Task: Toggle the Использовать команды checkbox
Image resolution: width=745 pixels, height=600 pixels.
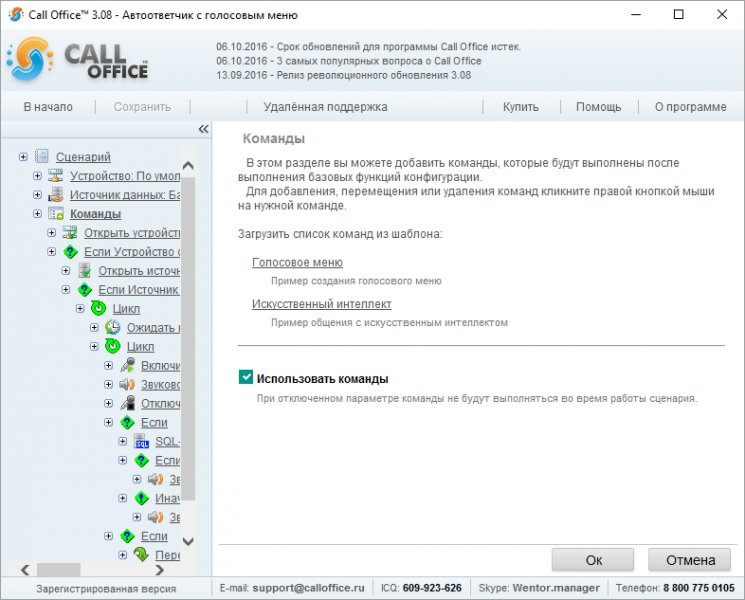Action: click(x=246, y=377)
